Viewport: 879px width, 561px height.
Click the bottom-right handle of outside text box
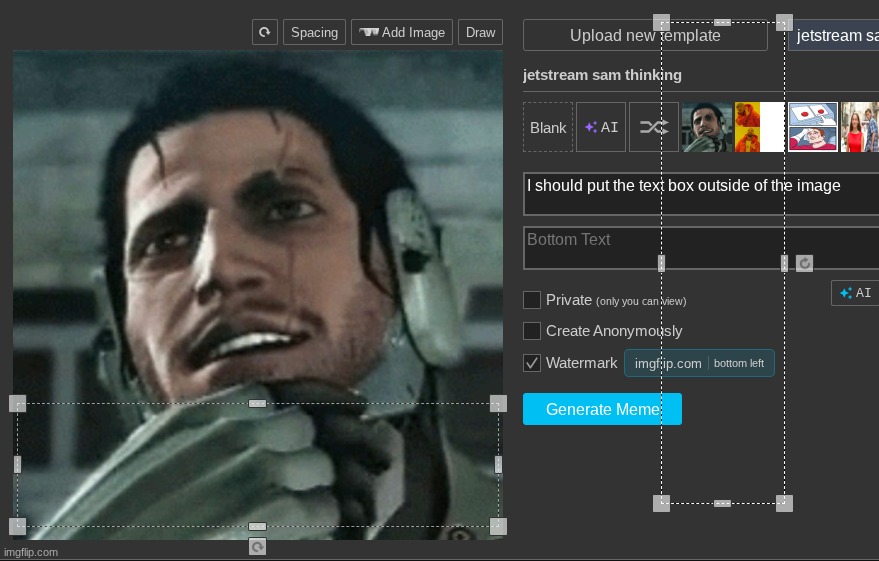tap(784, 503)
